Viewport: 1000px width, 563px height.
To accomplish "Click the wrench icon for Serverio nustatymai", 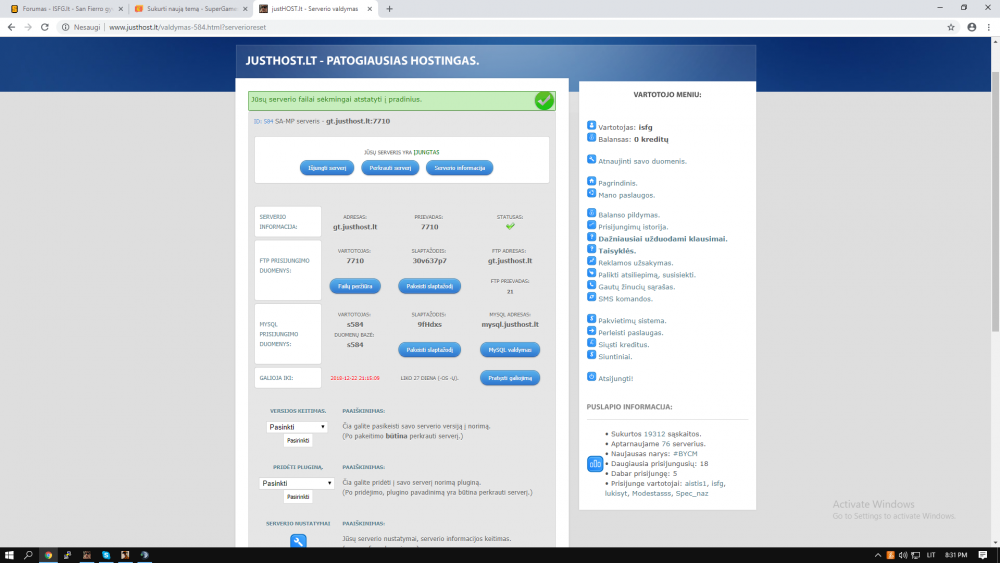I will (298, 541).
